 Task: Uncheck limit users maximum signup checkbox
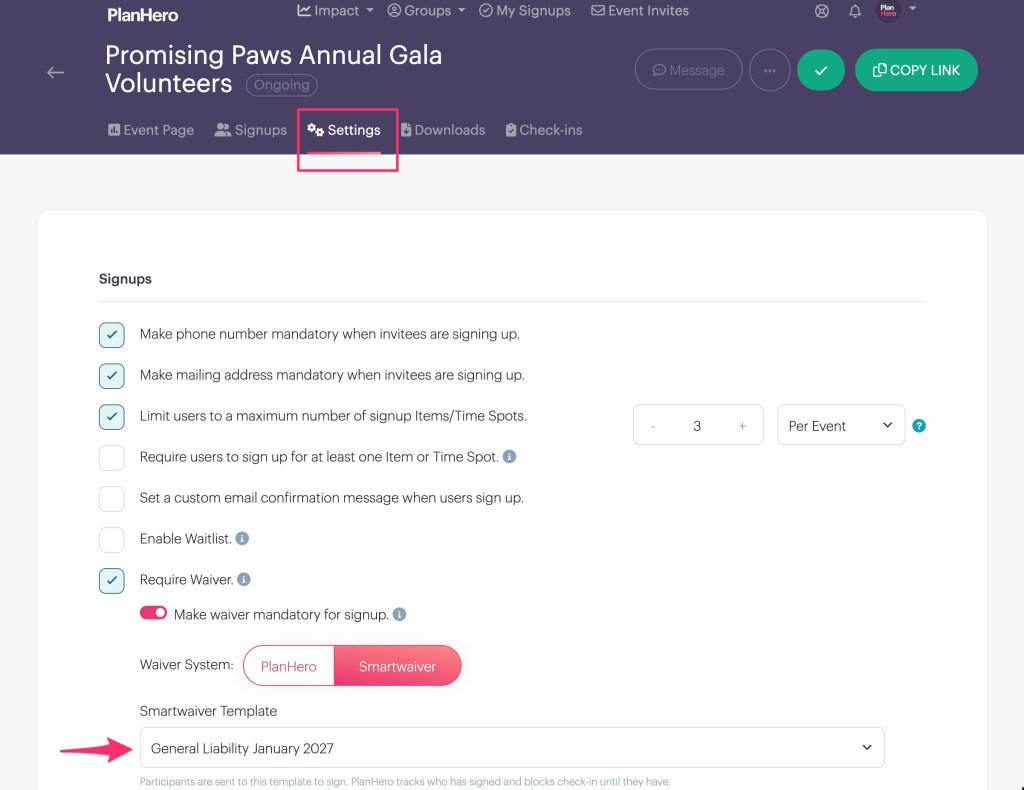[112, 417]
